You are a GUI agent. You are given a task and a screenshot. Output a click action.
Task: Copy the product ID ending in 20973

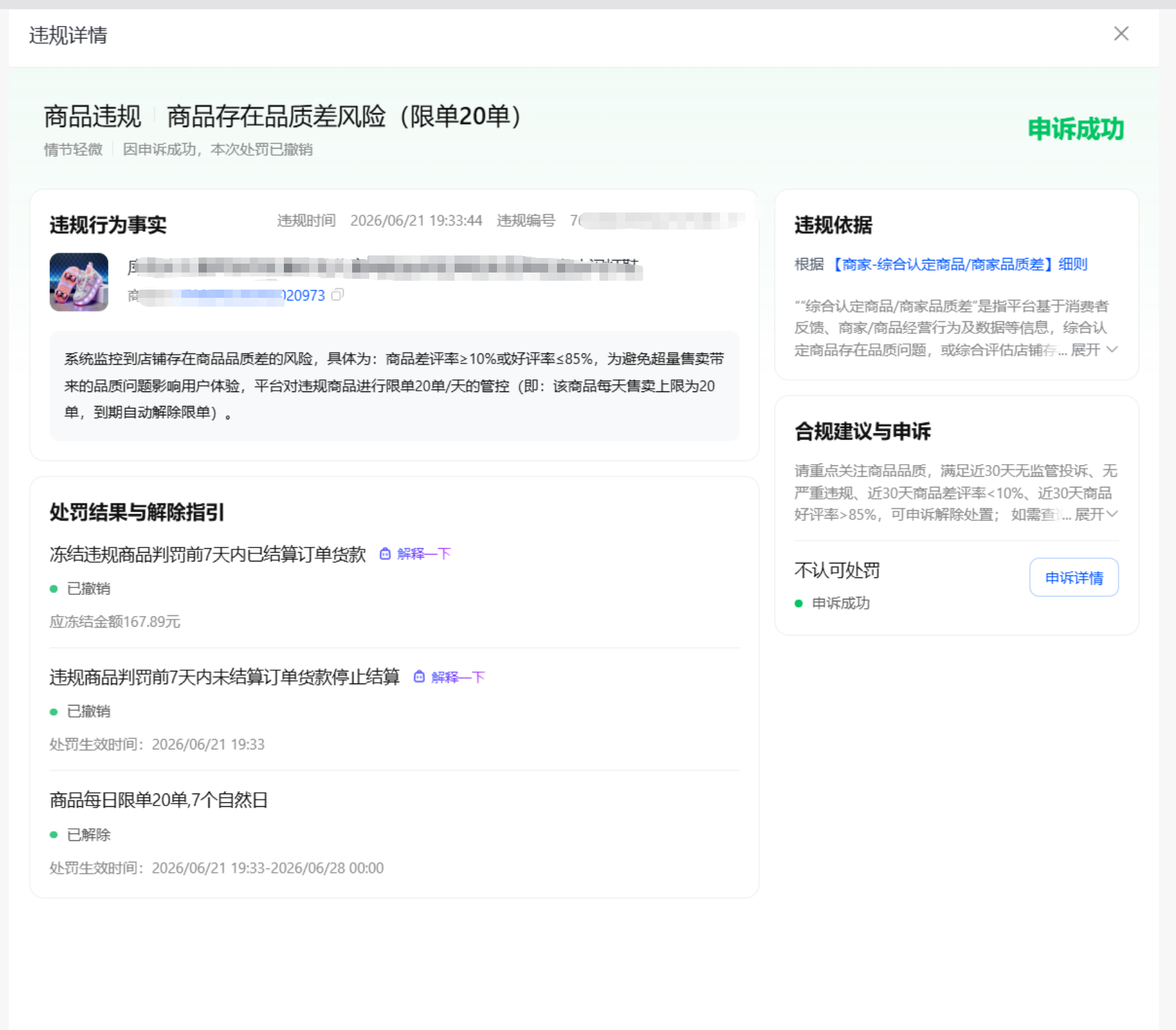click(338, 295)
